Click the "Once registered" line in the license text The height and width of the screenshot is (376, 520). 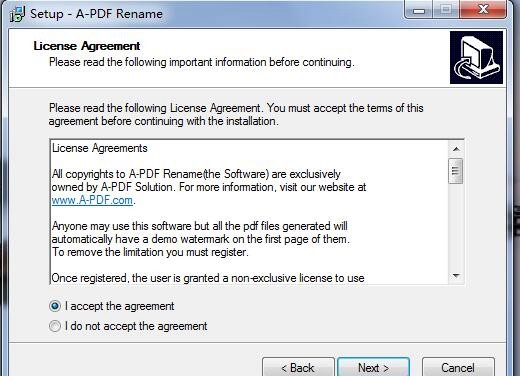click(208, 278)
